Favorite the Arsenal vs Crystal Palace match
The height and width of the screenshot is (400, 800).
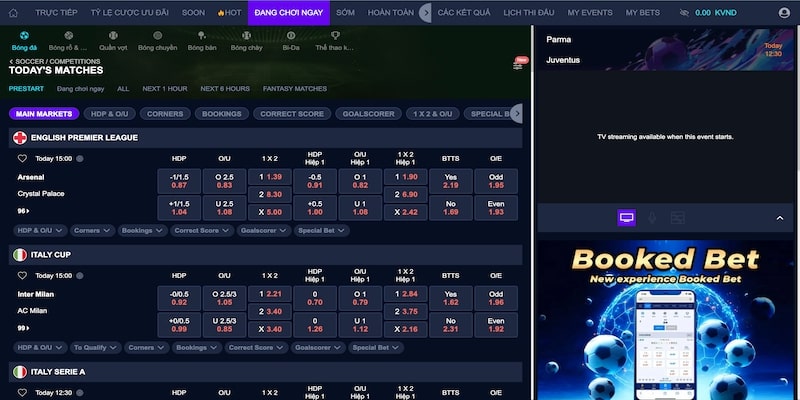[x=22, y=158]
